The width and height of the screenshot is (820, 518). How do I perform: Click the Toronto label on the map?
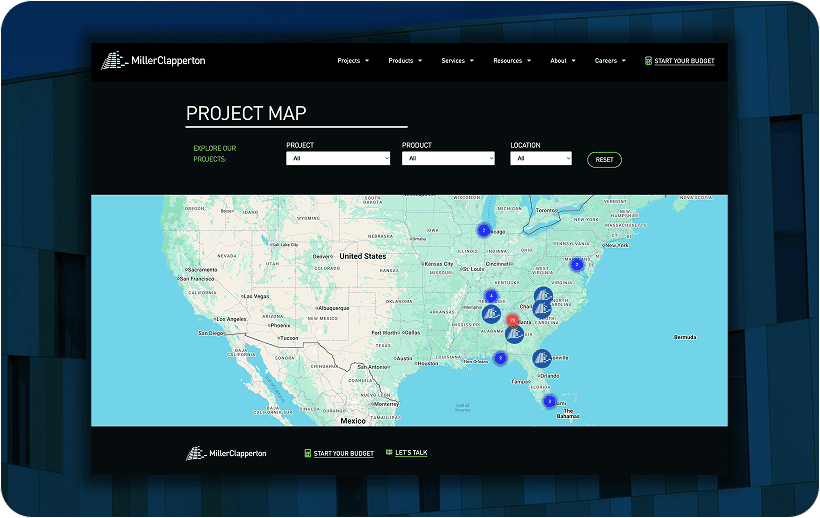546,210
